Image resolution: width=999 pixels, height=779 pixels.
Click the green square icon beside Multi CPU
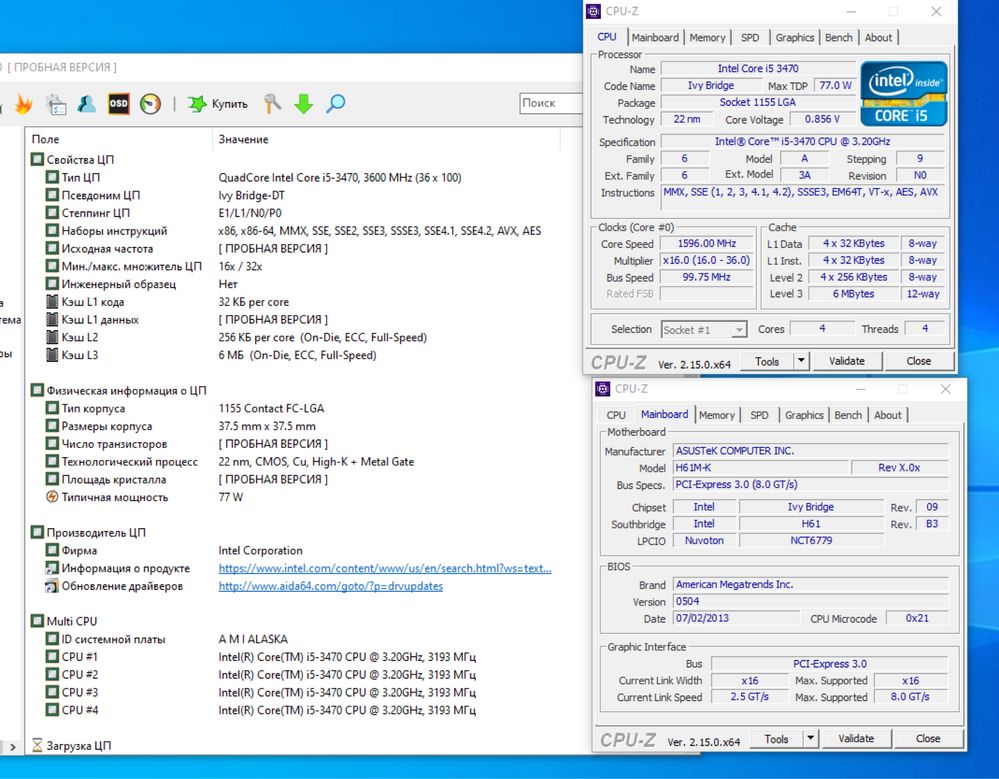[x=38, y=621]
